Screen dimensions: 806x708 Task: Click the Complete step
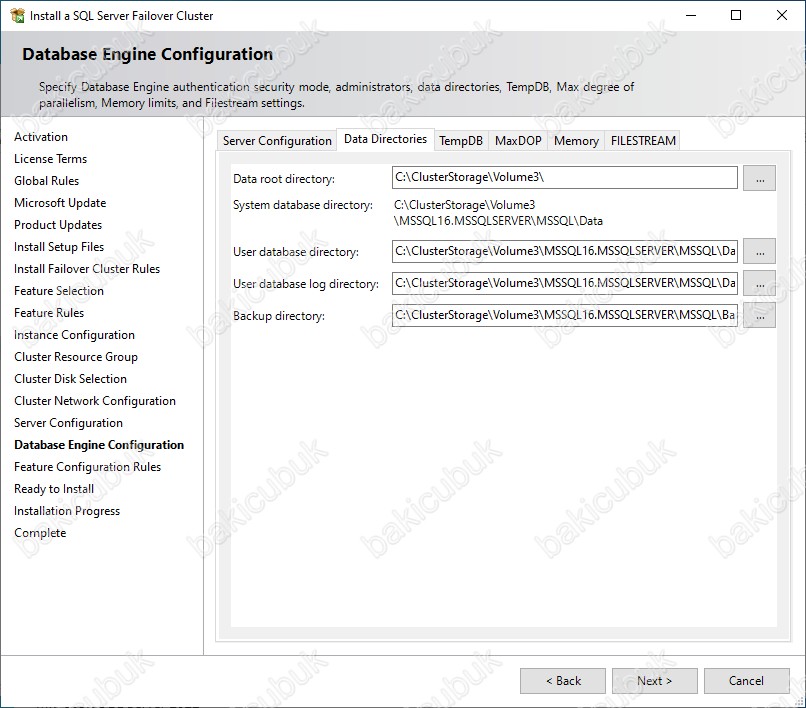click(40, 533)
